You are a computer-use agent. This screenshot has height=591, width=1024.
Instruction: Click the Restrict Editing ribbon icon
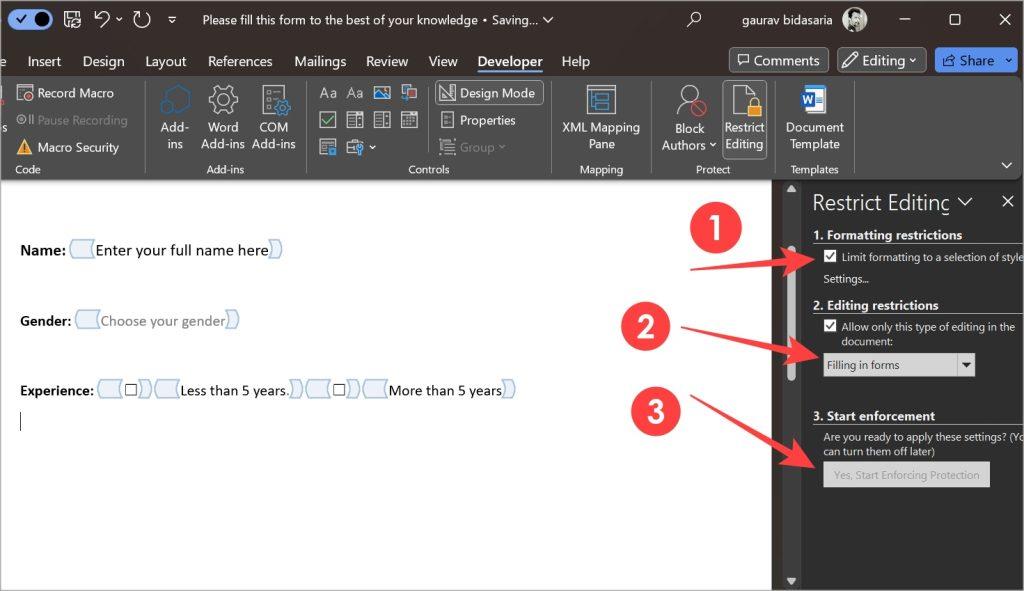tap(744, 118)
